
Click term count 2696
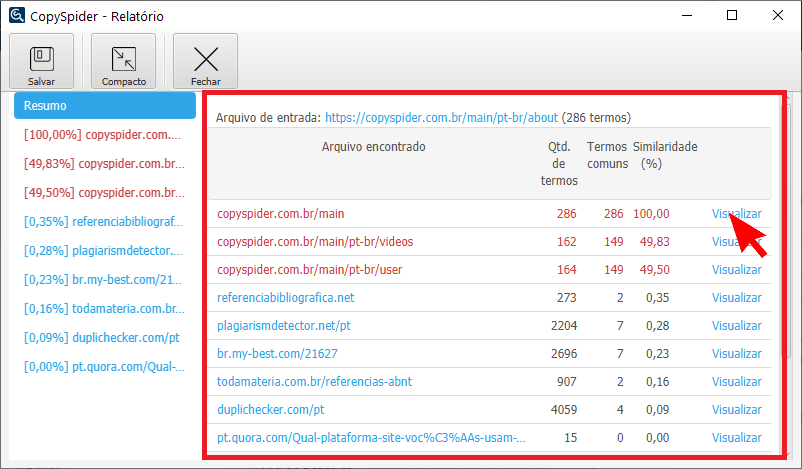pyautogui.click(x=564, y=353)
